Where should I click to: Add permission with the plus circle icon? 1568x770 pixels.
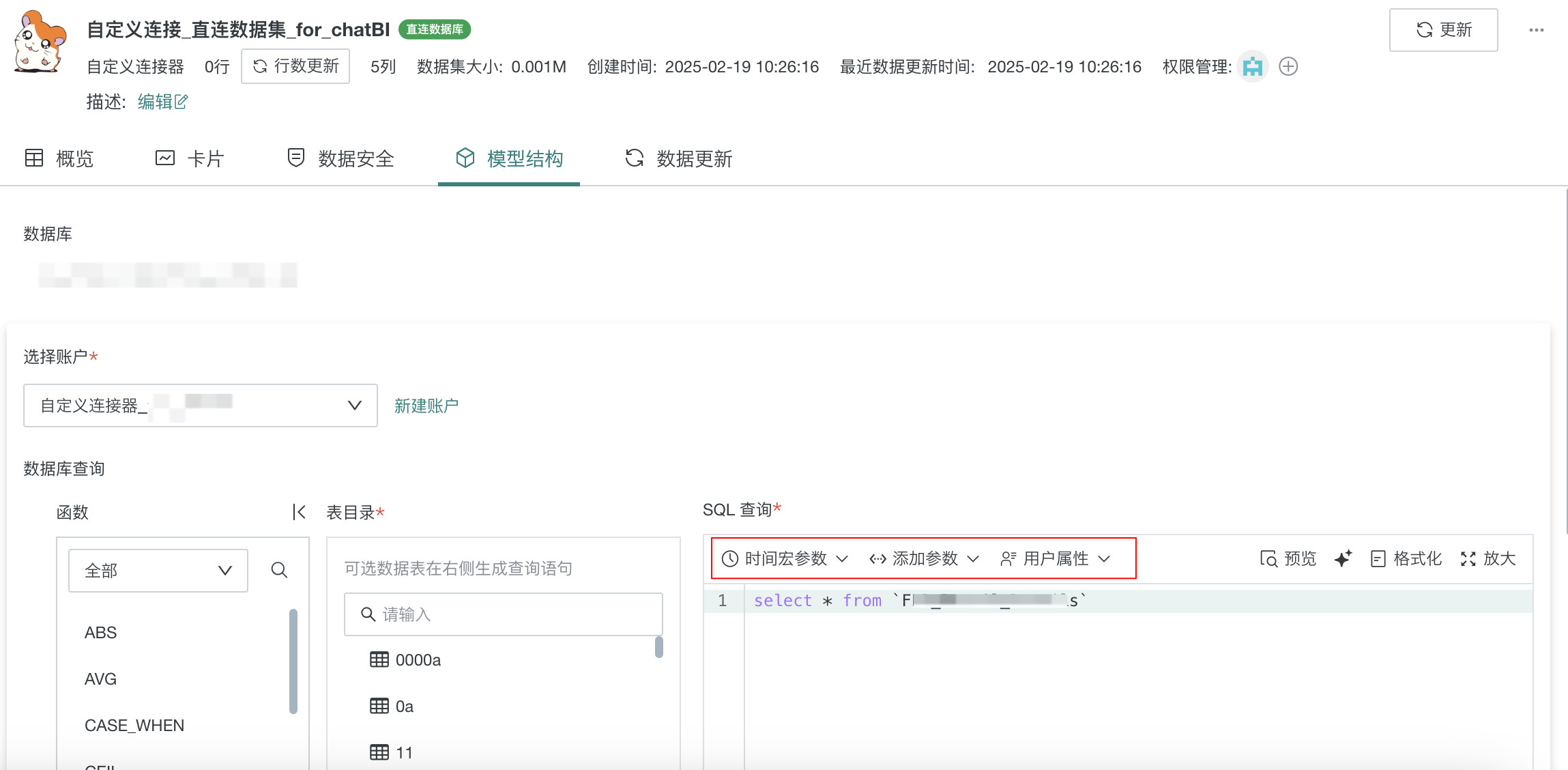click(x=1288, y=66)
